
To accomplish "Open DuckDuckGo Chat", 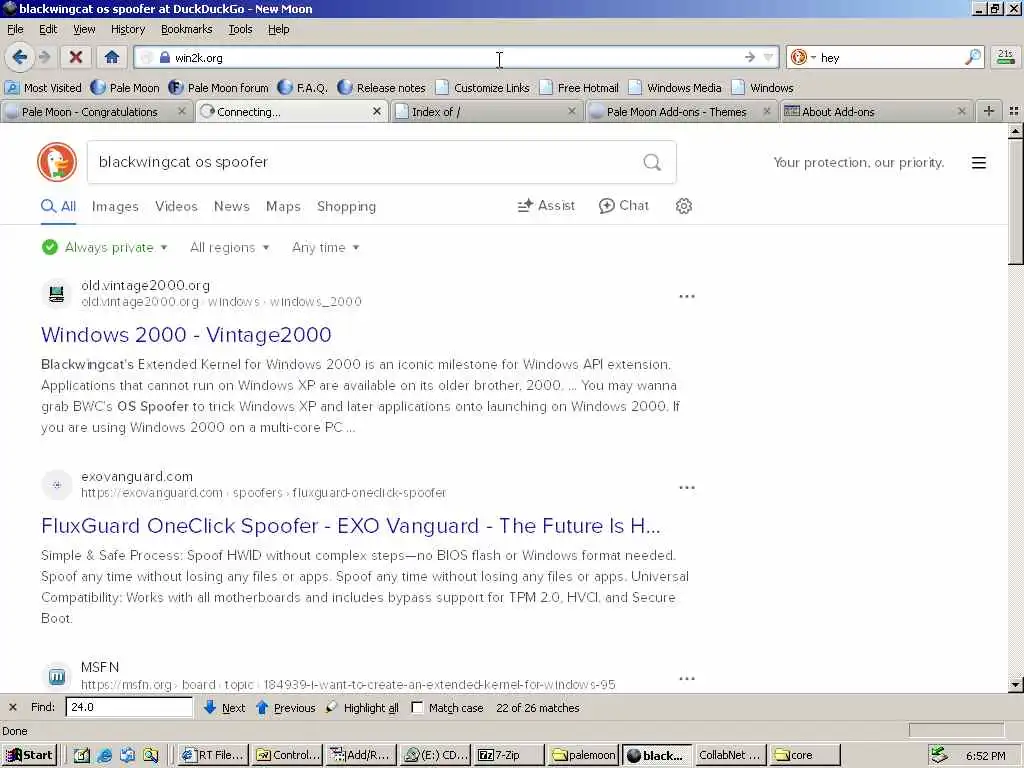I will point(624,206).
